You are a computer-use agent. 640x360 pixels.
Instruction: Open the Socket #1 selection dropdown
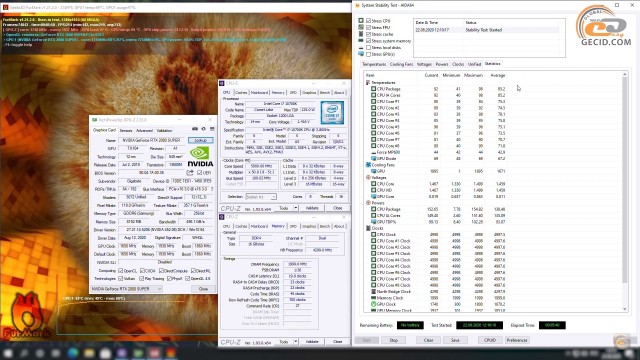tap(261, 197)
